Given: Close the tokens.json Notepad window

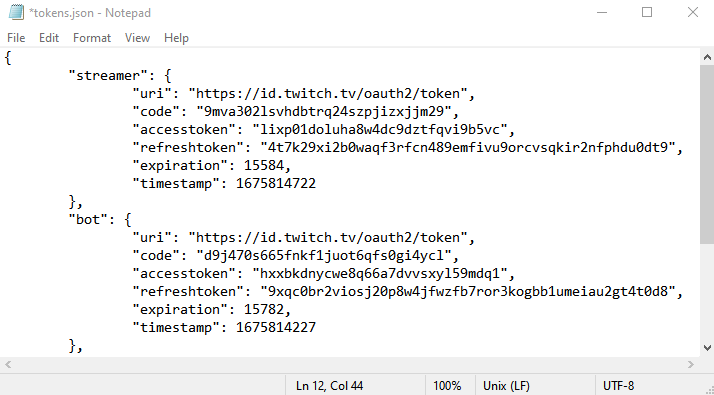Looking at the screenshot, I should (693, 13).
